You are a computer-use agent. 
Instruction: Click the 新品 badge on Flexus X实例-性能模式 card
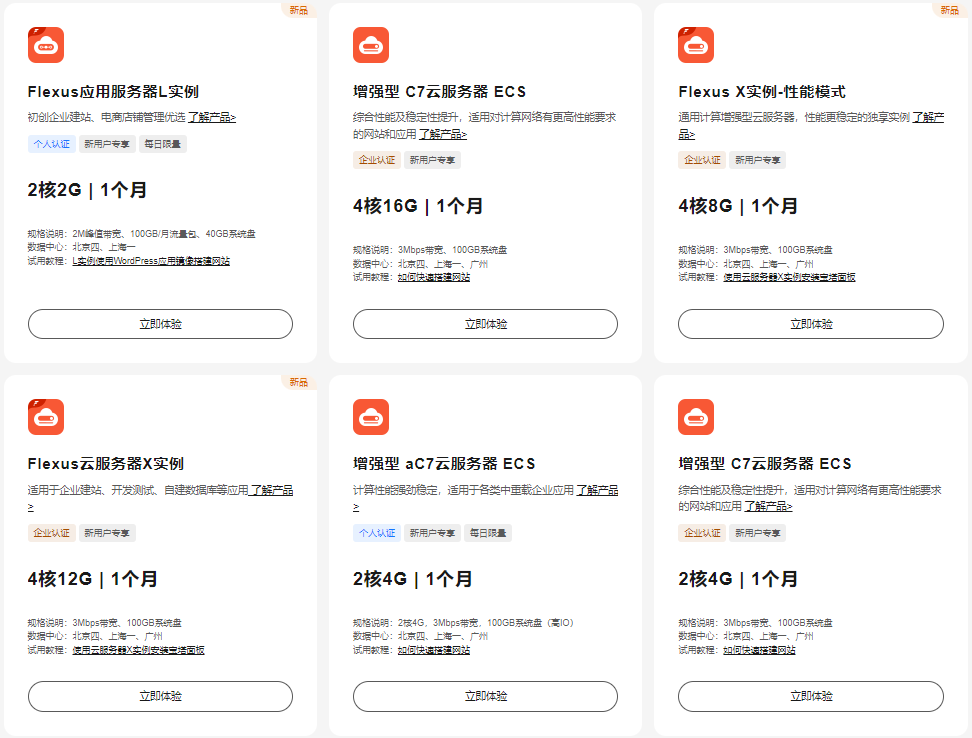(950, 10)
